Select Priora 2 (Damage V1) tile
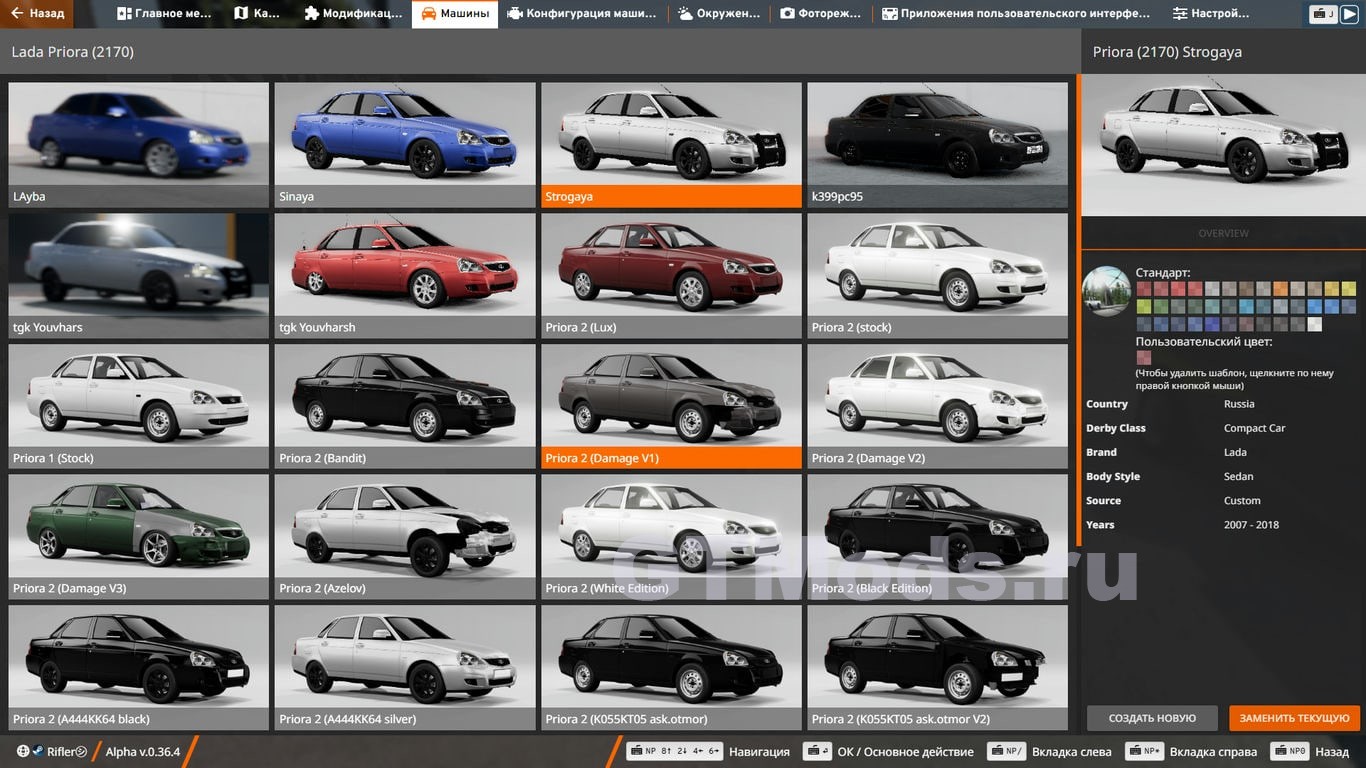Screen dimensions: 1366x768 [671, 406]
